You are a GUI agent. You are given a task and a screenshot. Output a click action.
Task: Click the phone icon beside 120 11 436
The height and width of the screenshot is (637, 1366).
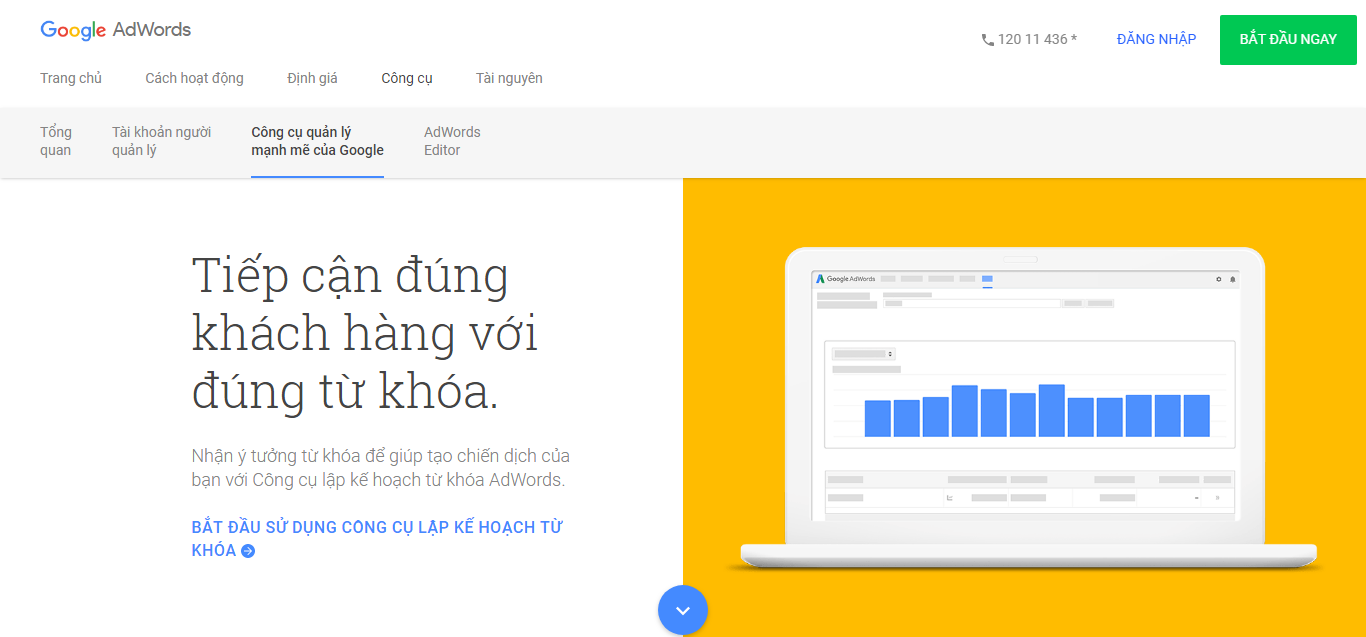tap(987, 40)
